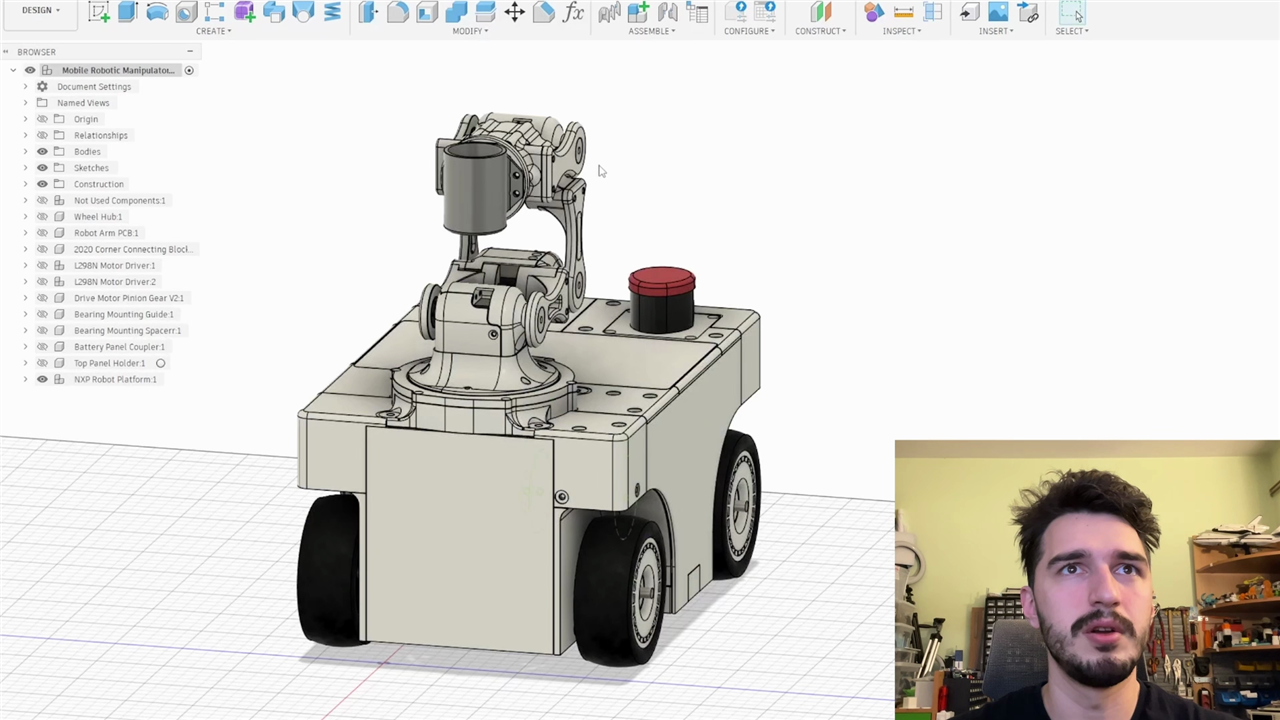Click the Measure ruler tool
This screenshot has height=720, width=1280.
tap(903, 12)
